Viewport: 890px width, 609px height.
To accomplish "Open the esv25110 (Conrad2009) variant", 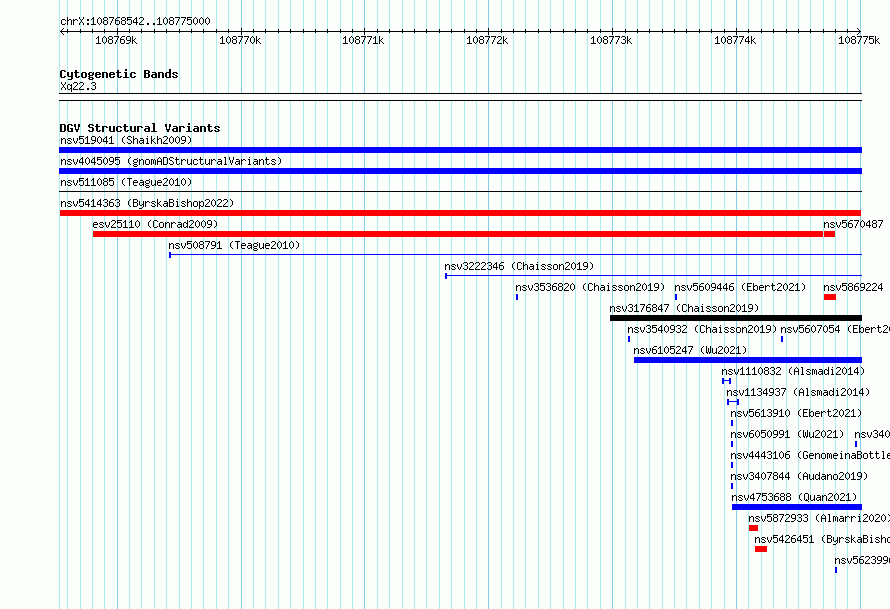I will coord(155,224).
